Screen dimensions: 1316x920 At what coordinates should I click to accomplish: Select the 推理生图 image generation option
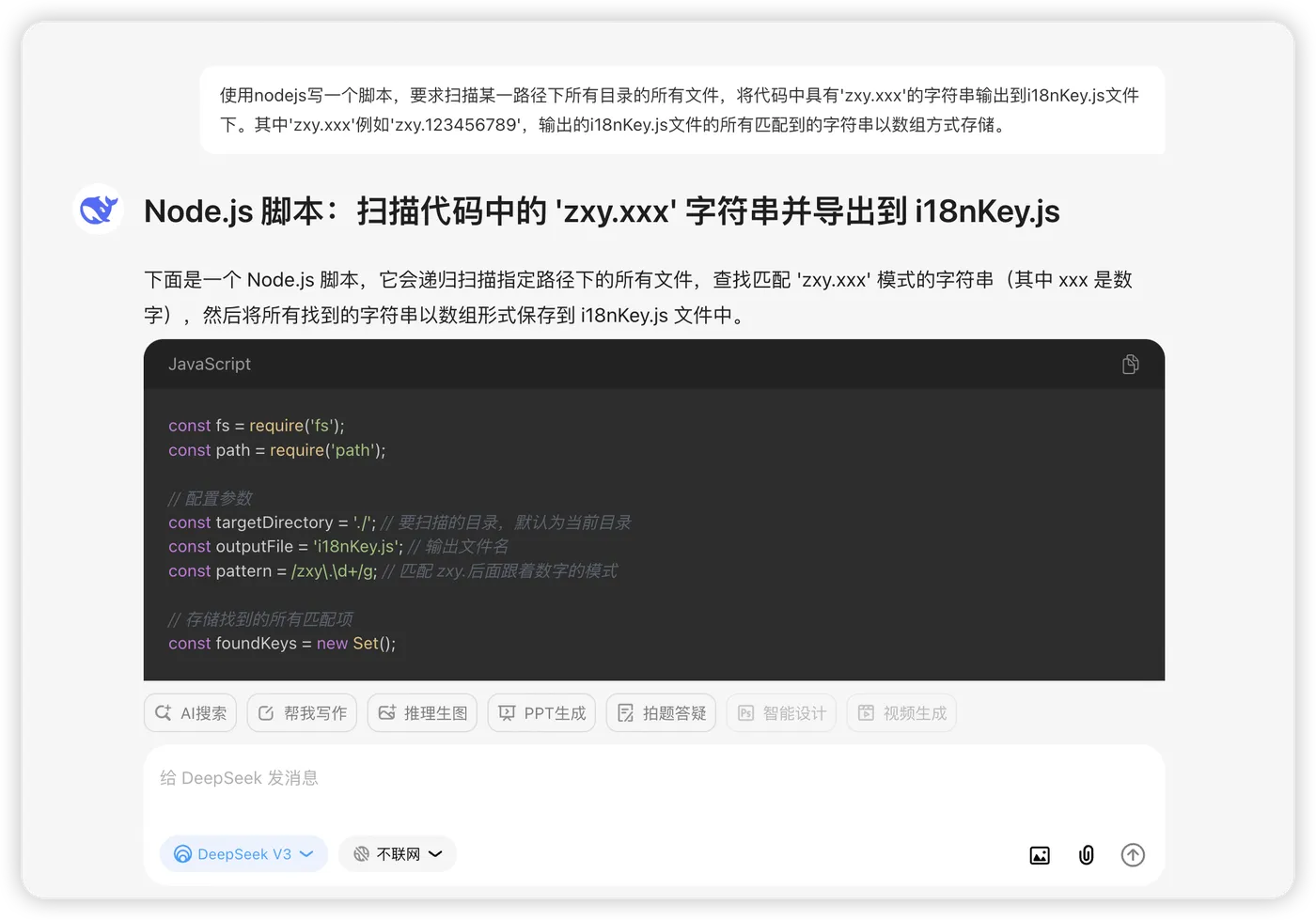point(422,713)
